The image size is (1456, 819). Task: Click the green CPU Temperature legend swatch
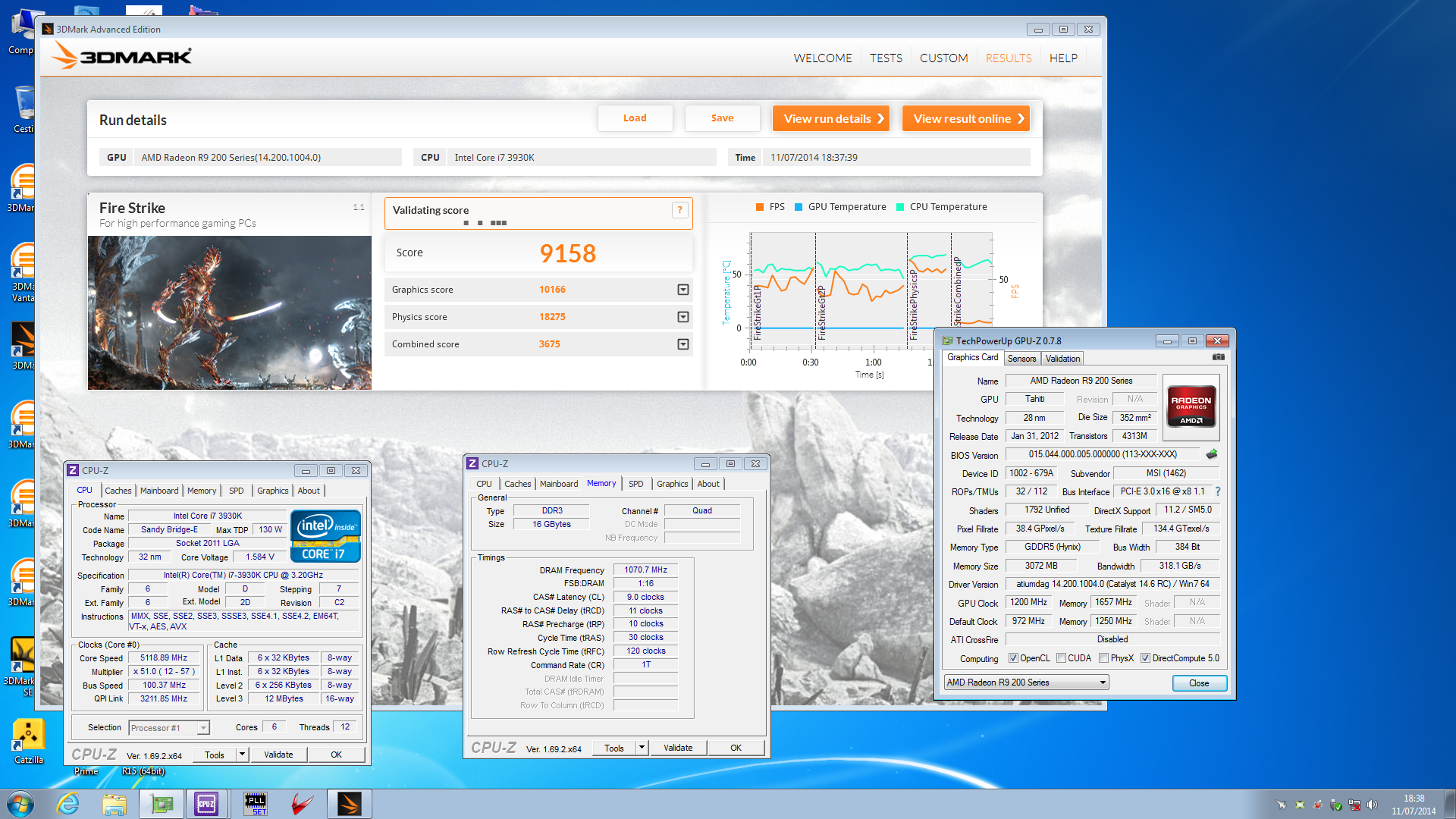[900, 207]
